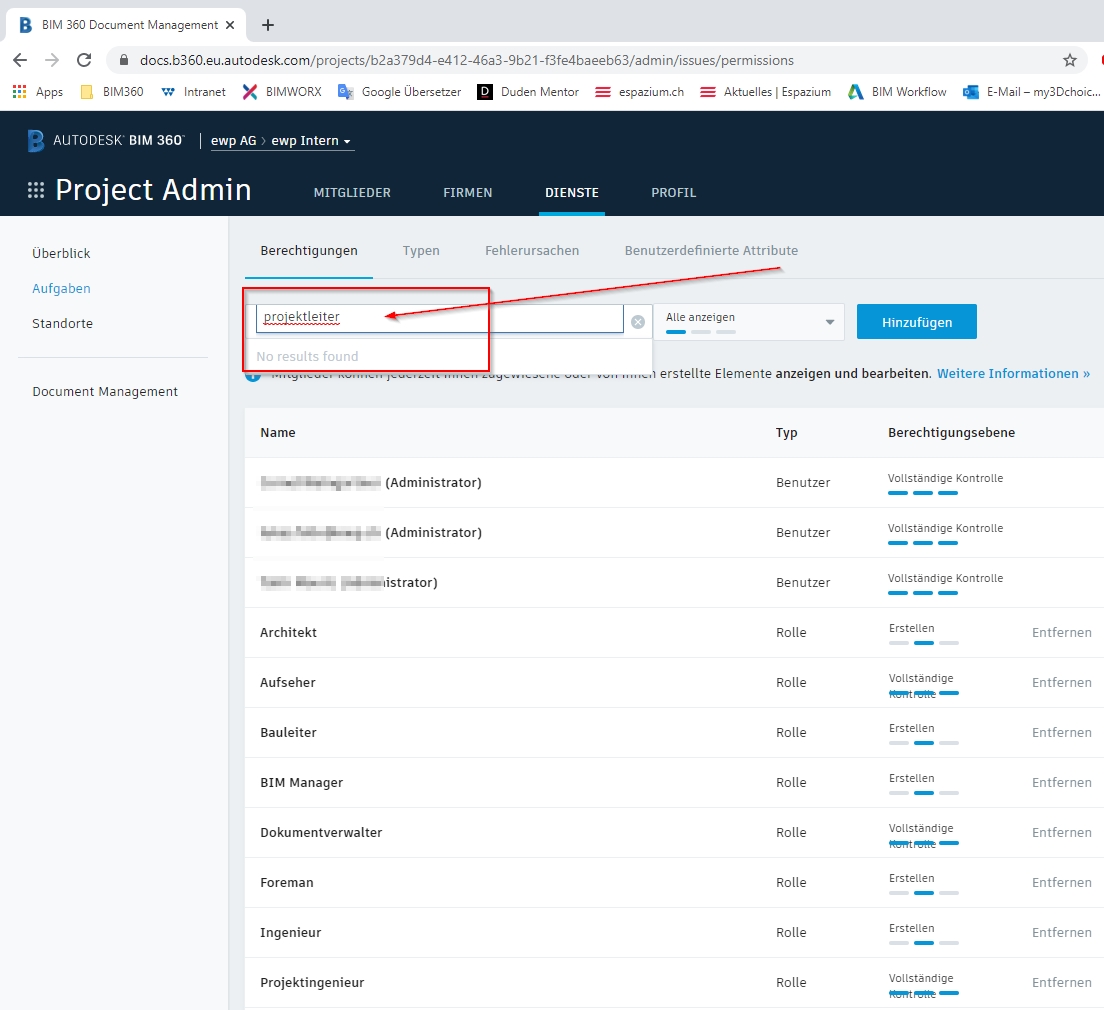Image resolution: width=1104 pixels, height=1010 pixels.
Task: Click the Berechtigungsebene column header
Action: (951, 432)
